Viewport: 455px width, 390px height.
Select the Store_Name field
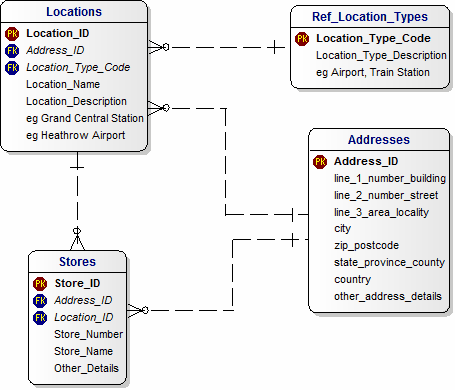tap(83, 352)
